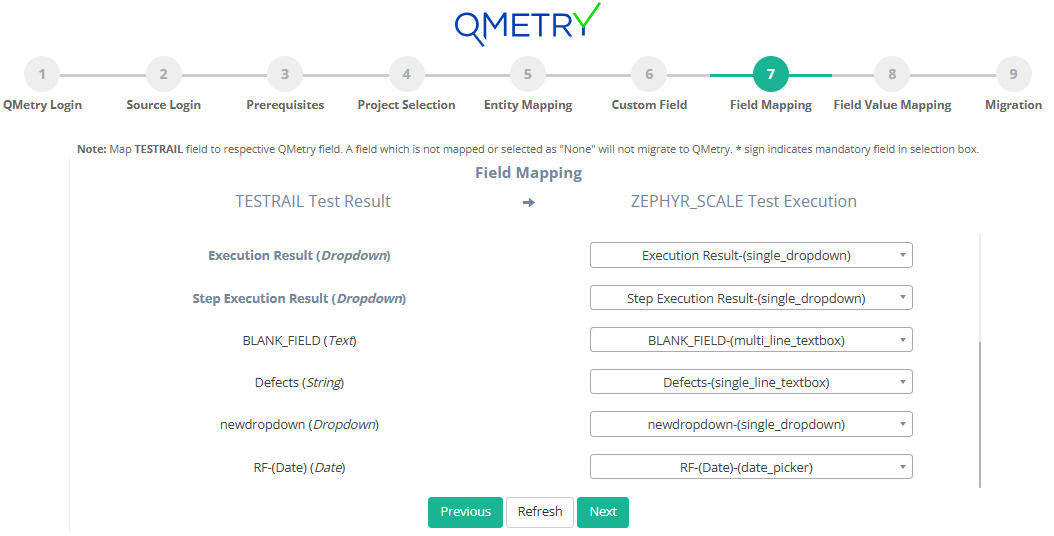
Task: Go to step 2 circle Source Login
Action: click(163, 74)
